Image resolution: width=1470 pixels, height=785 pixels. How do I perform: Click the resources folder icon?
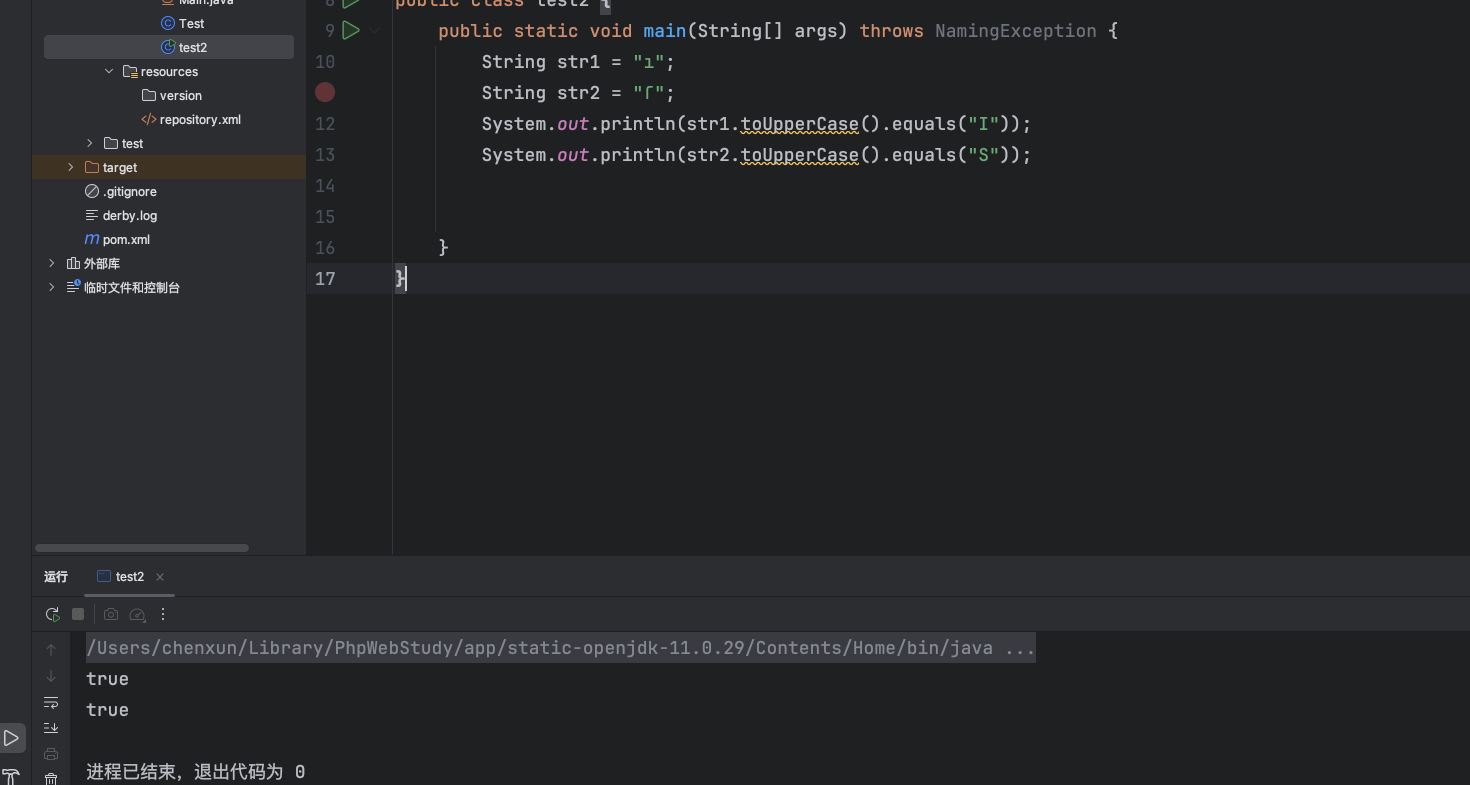click(130, 71)
